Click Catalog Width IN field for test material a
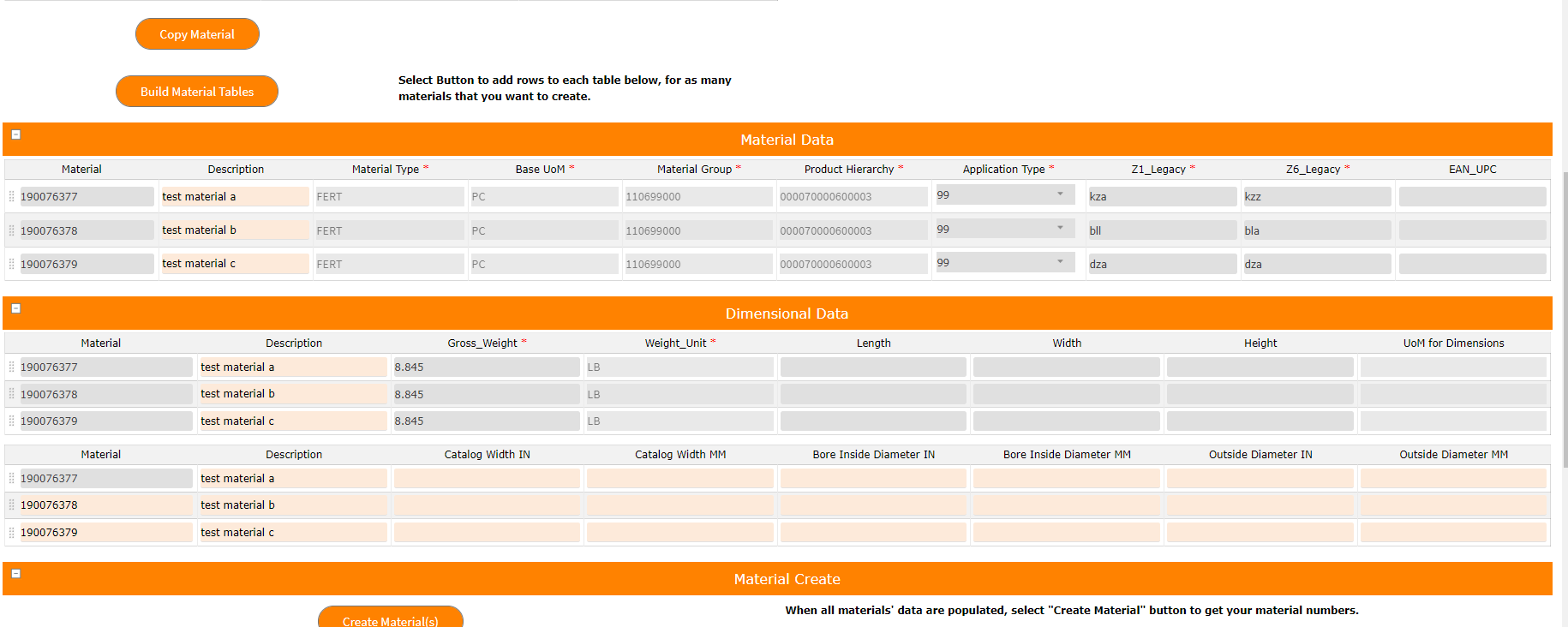 click(487, 478)
